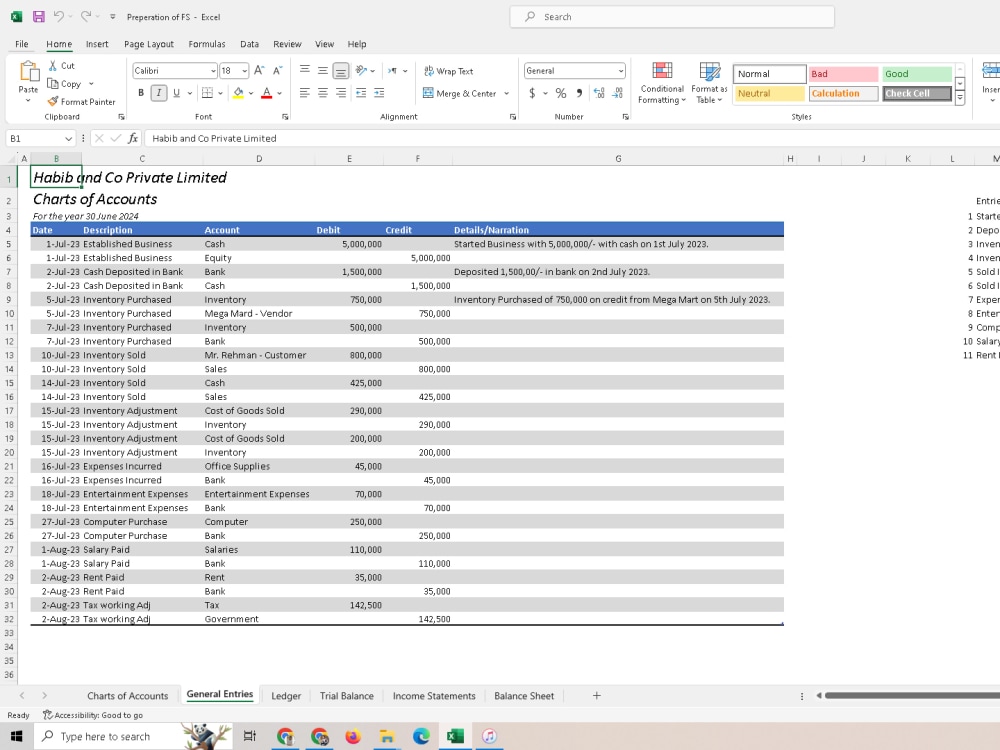Click the Decrease Indent icon
Screen dimensions: 1000x750
click(361, 93)
